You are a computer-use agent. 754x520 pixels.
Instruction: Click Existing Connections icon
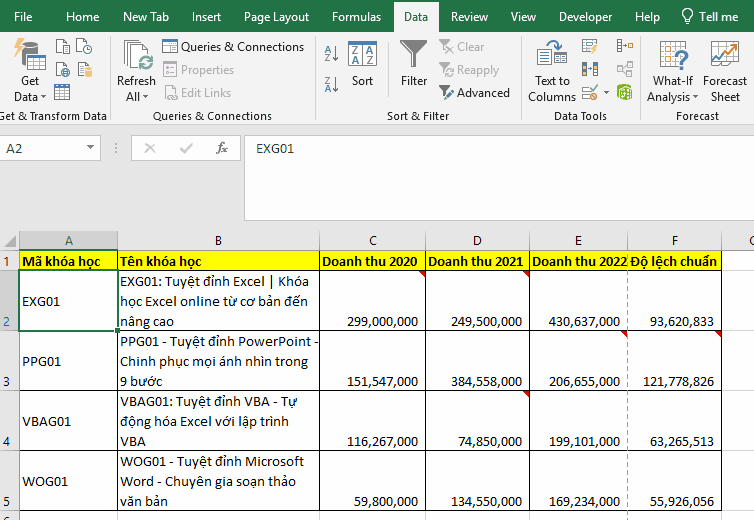tap(85, 70)
